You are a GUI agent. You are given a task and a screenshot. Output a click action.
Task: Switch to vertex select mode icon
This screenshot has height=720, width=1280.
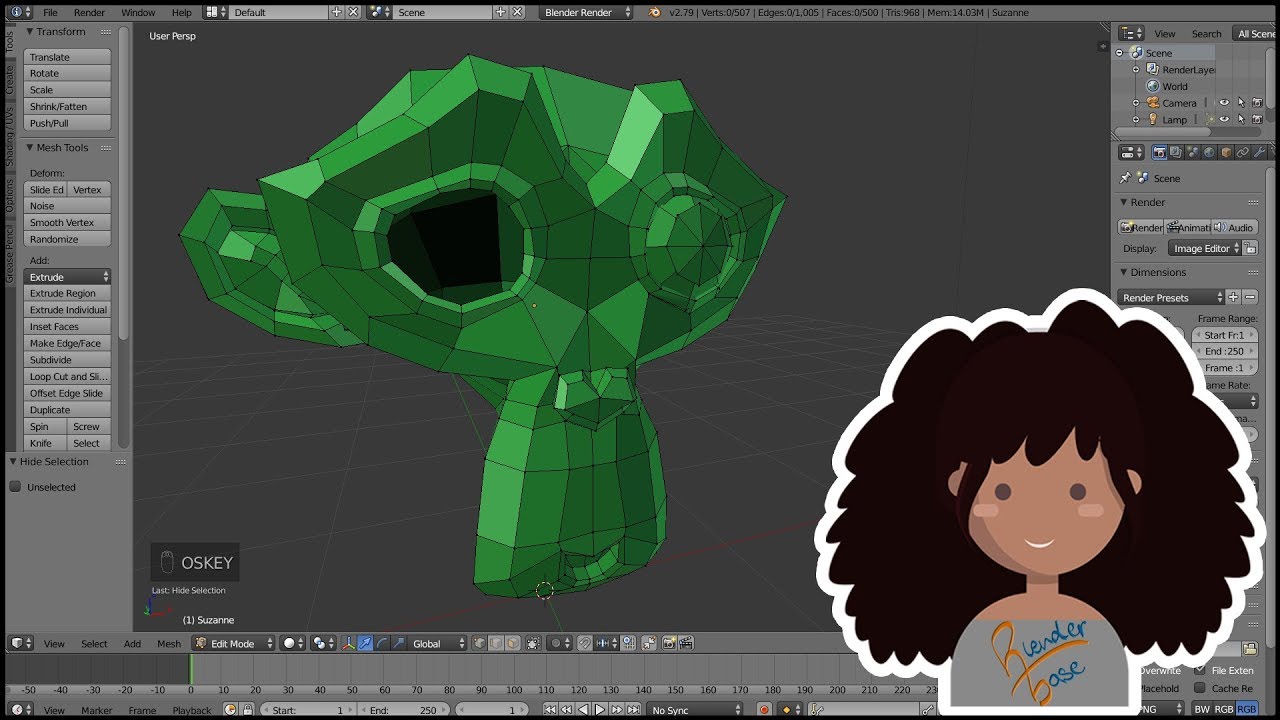click(480, 643)
